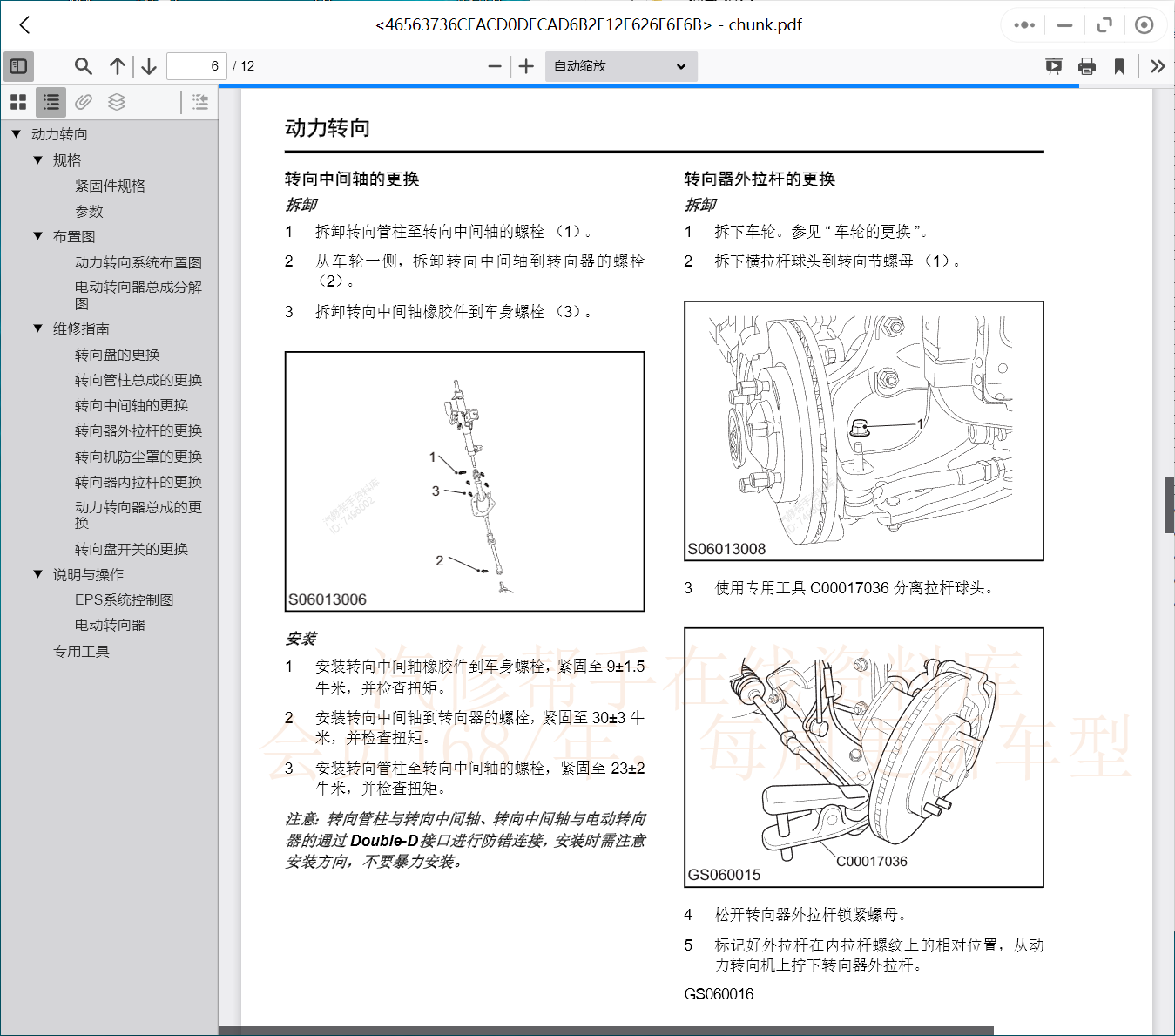The image size is (1175, 1036).
Task: Open the page thumbnails panel
Action: pos(17,102)
